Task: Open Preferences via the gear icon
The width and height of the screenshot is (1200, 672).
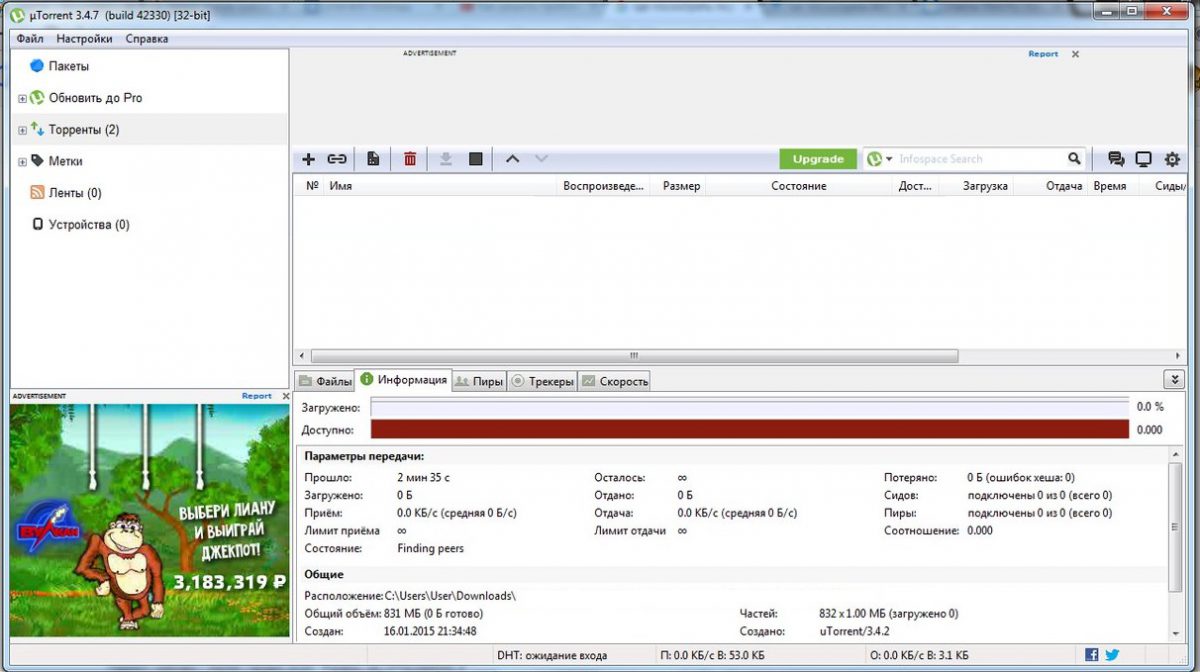Action: tap(1172, 159)
